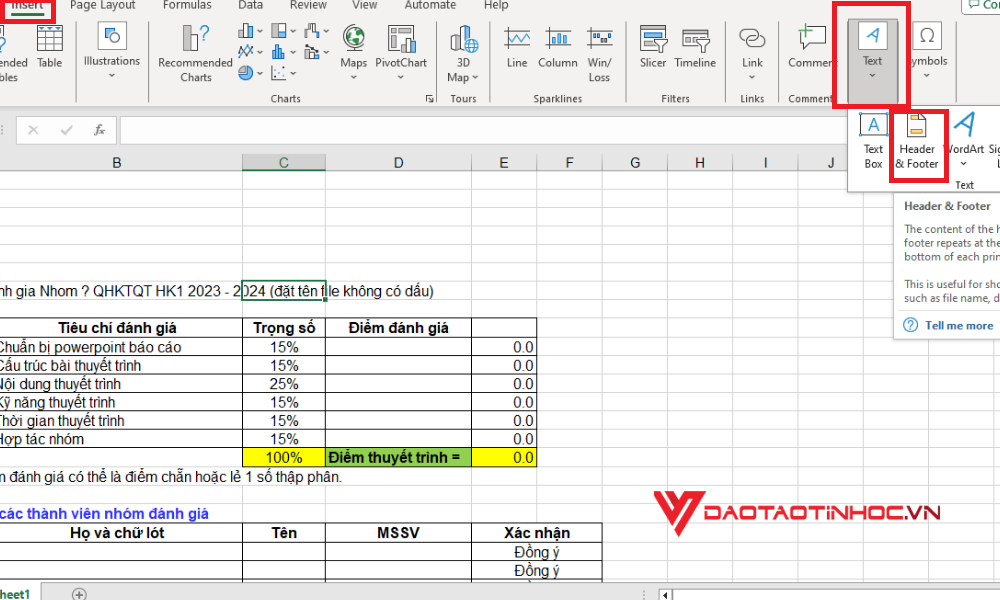Viewport: 1000px width, 600px height.
Task: Open the Charts dialog launcher
Action: click(430, 99)
